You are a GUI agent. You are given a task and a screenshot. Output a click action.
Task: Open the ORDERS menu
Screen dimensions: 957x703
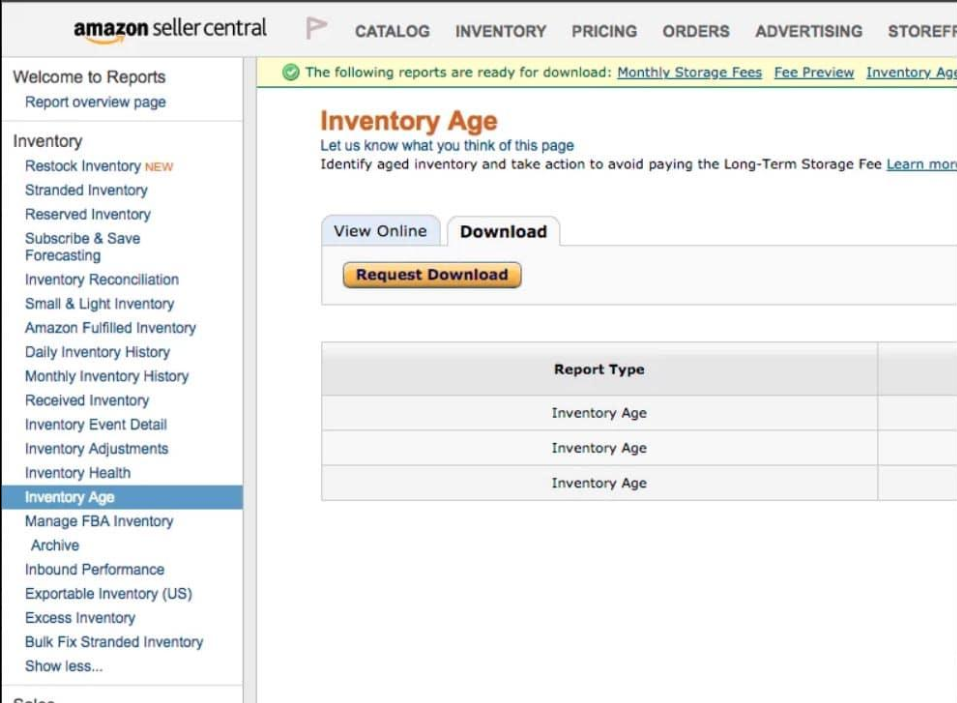[696, 31]
